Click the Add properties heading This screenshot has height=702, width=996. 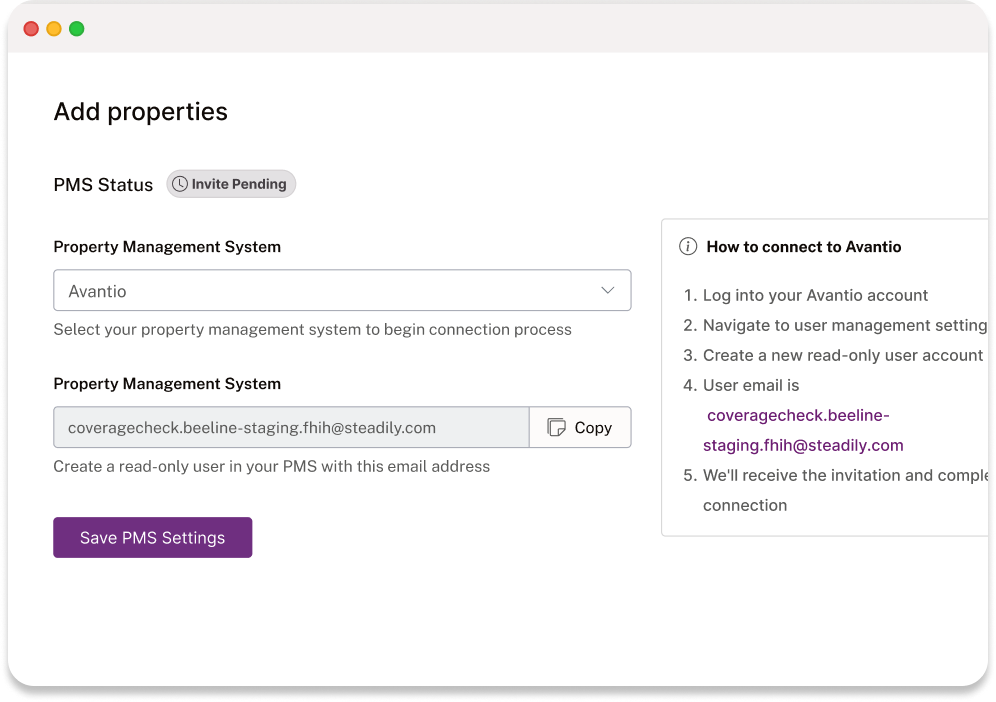pos(140,112)
